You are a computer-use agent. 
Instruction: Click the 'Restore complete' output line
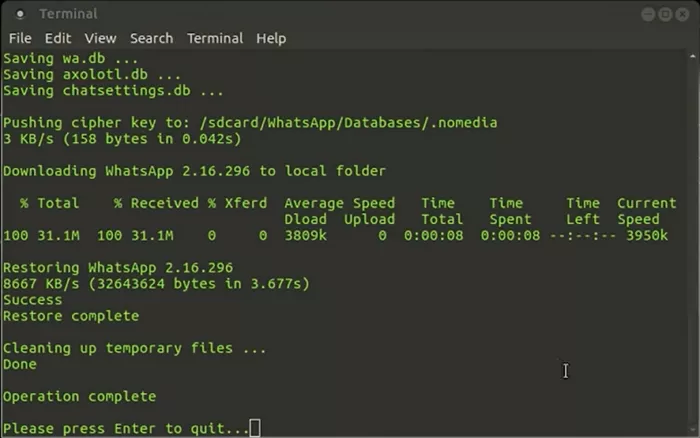tap(71, 316)
